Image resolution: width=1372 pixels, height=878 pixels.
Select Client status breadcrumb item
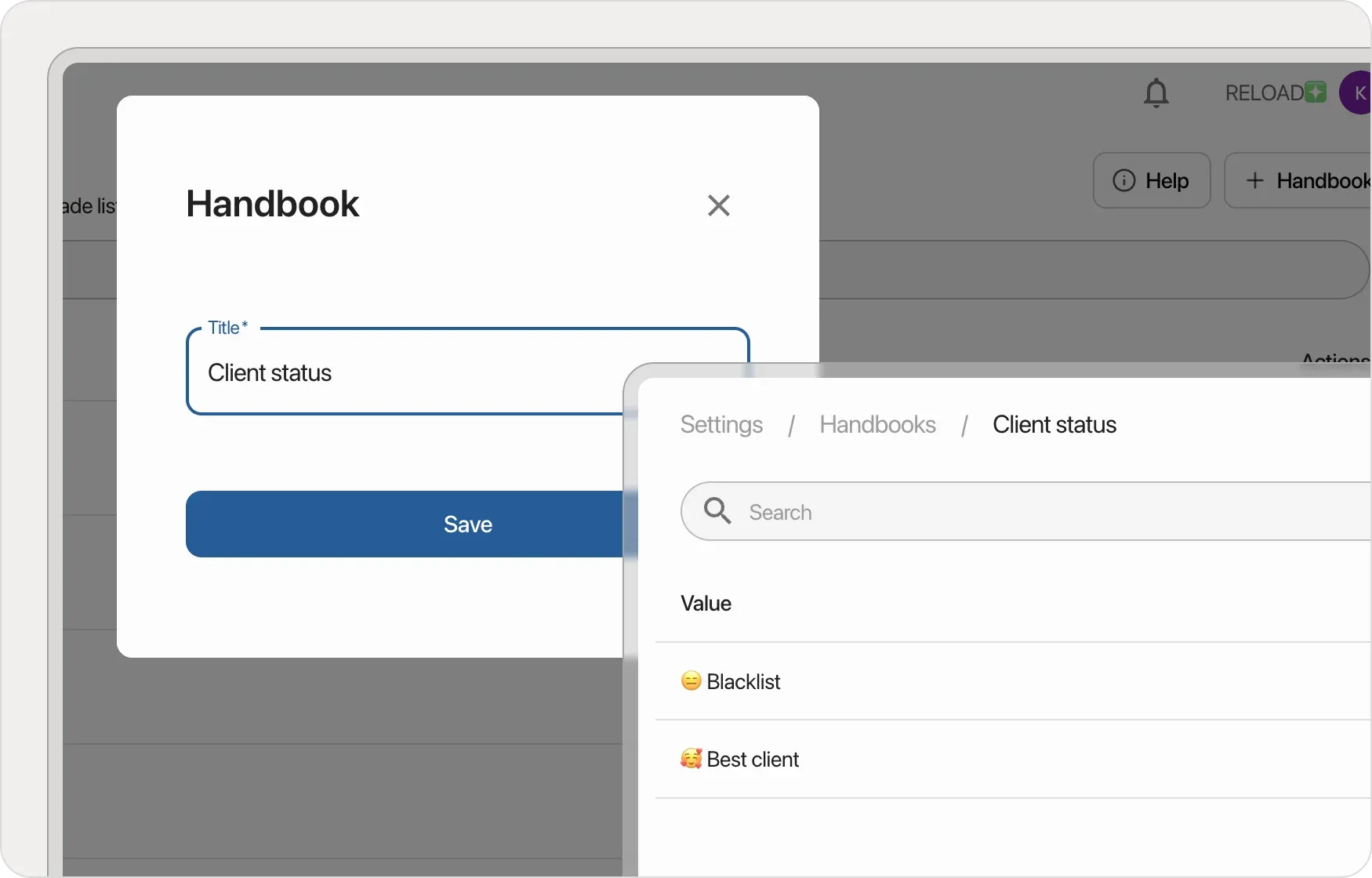coord(1054,424)
